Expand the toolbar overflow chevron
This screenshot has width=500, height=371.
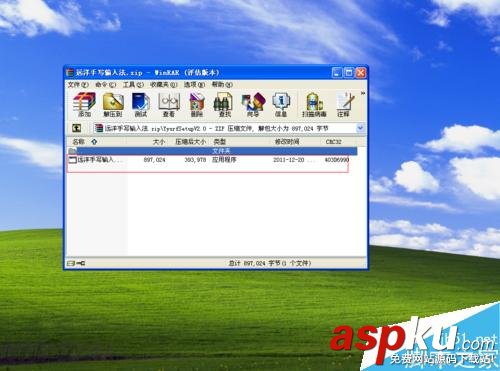(363, 93)
